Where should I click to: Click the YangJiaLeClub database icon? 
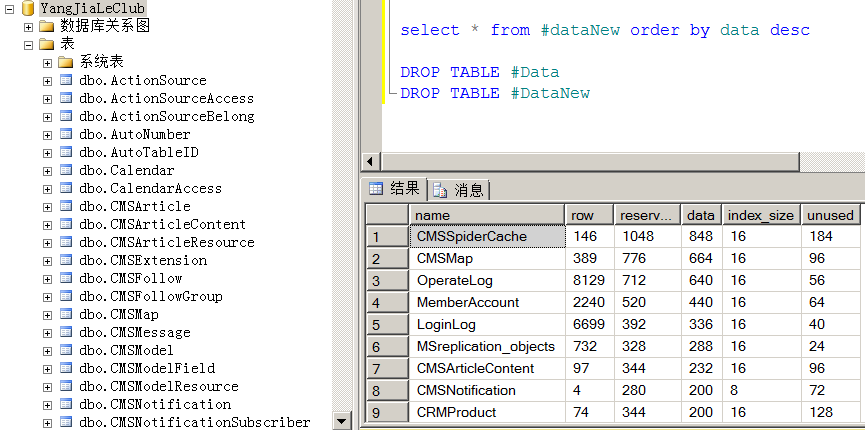[x=27, y=8]
